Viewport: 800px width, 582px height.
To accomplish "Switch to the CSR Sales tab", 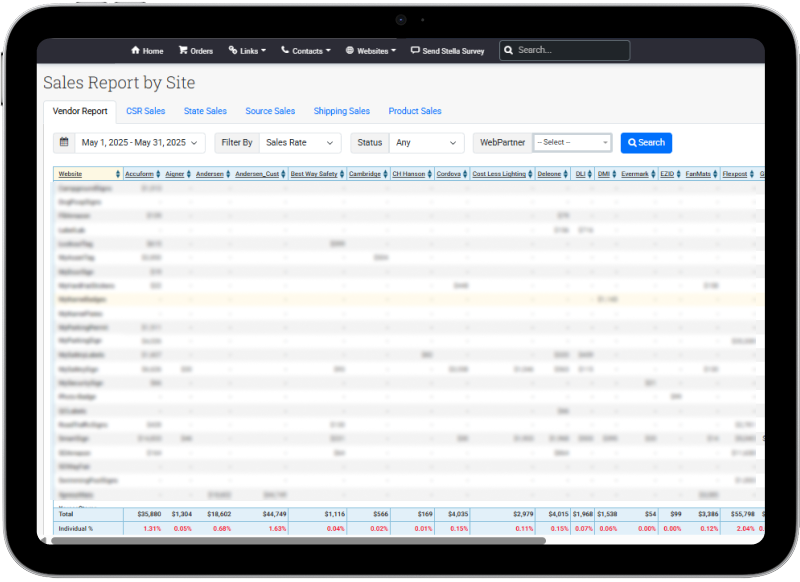I will tap(146, 111).
